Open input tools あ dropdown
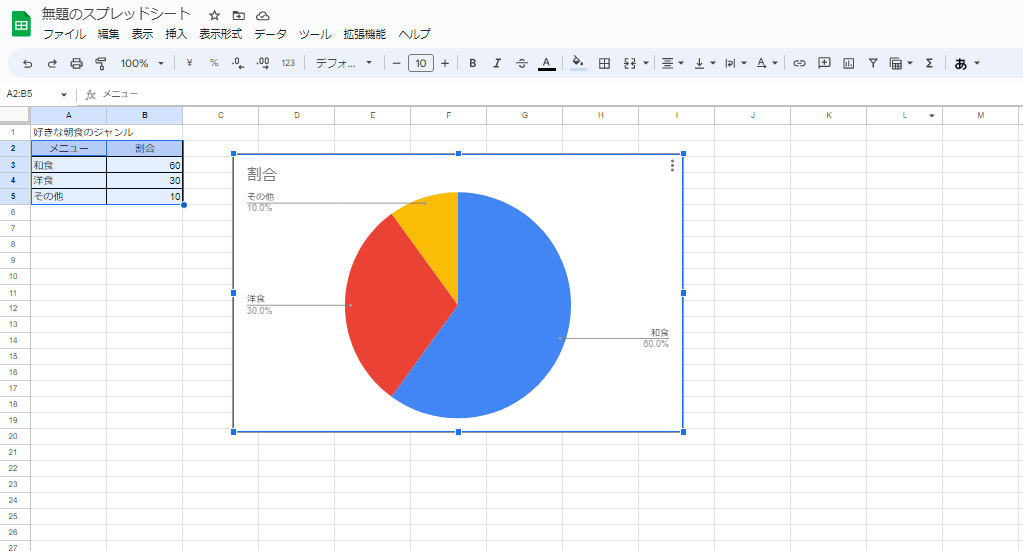1023x551 pixels. pyautogui.click(x=967, y=63)
